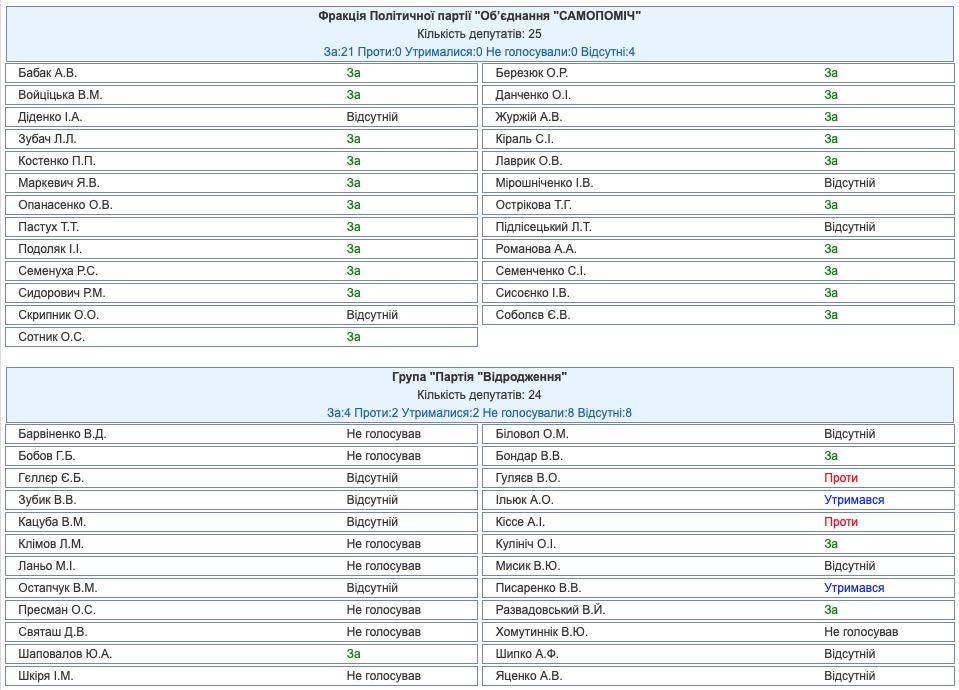959x690 pixels.
Task: Select Бобов Г.Б. name
Action: coord(47,456)
